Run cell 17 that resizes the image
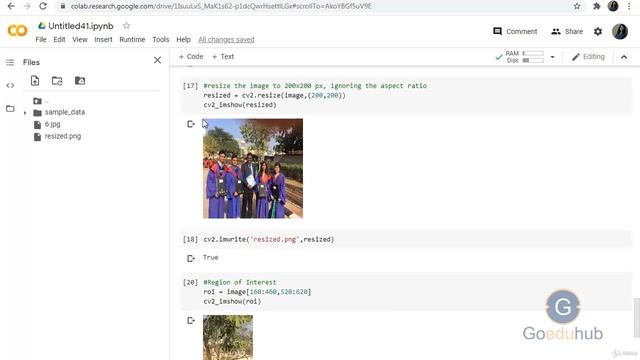Image resolution: width=640 pixels, height=360 pixels. 190,86
